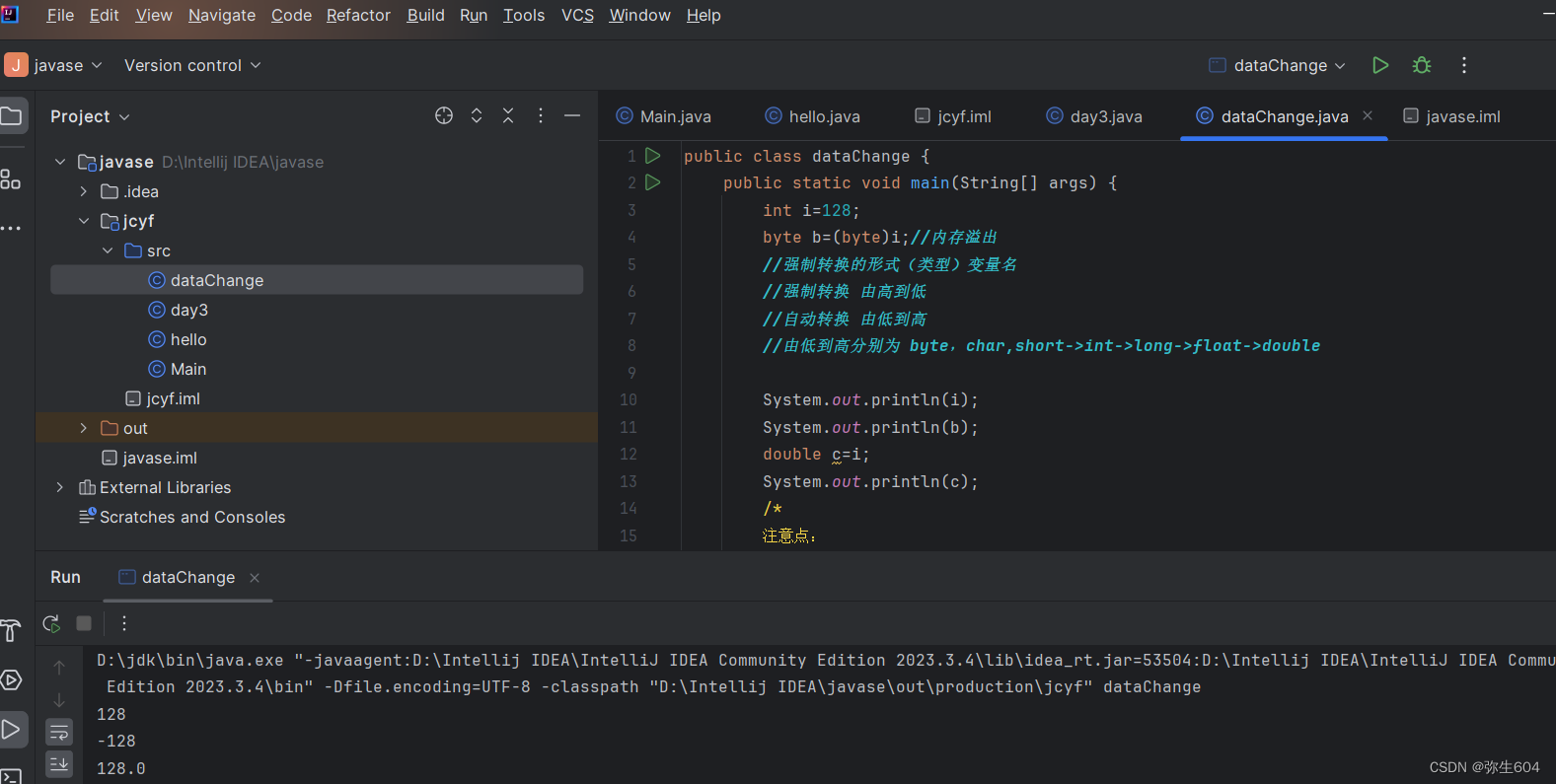Run the dataChange configuration

coord(1380,65)
